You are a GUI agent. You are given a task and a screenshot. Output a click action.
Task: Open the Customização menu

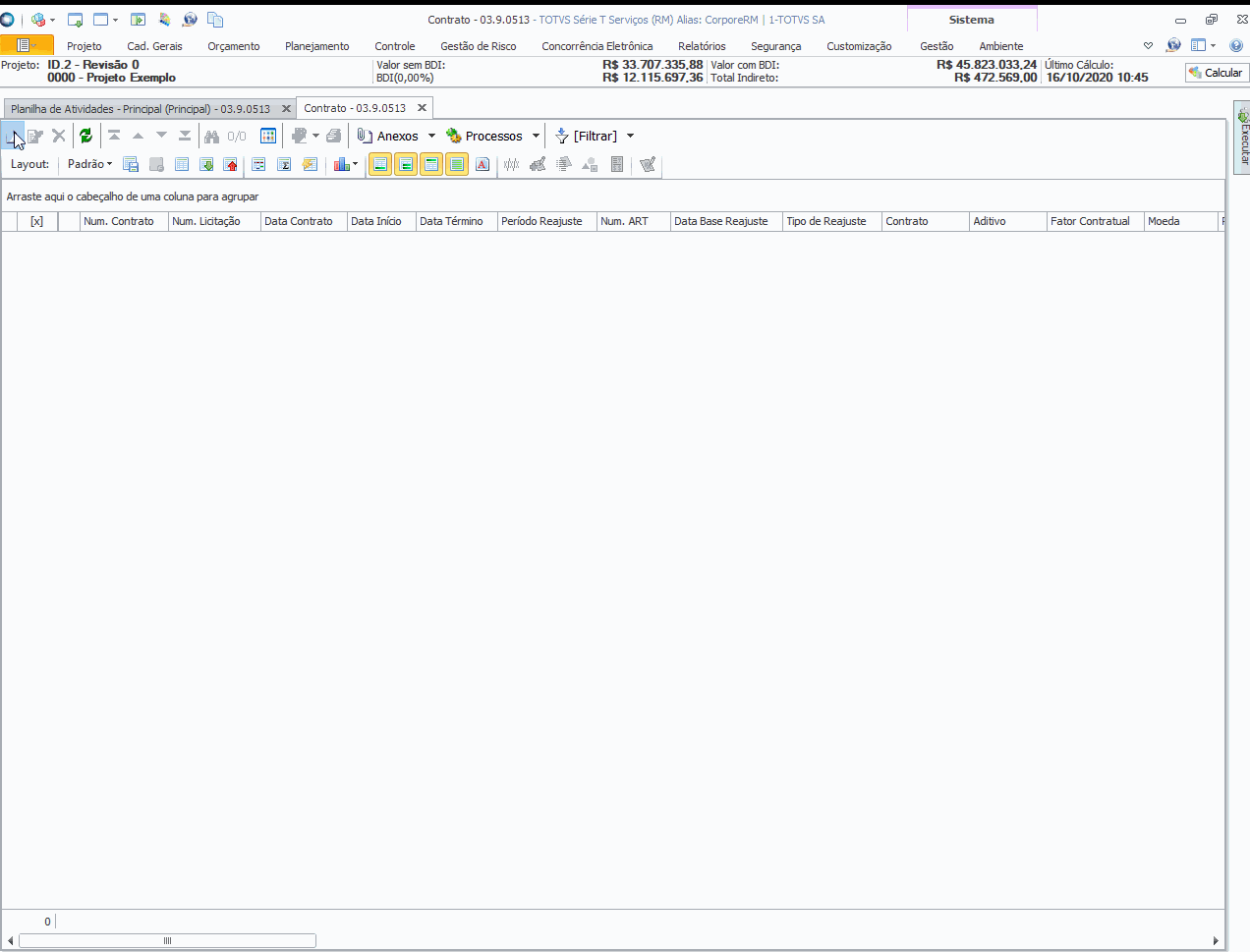coord(859,46)
